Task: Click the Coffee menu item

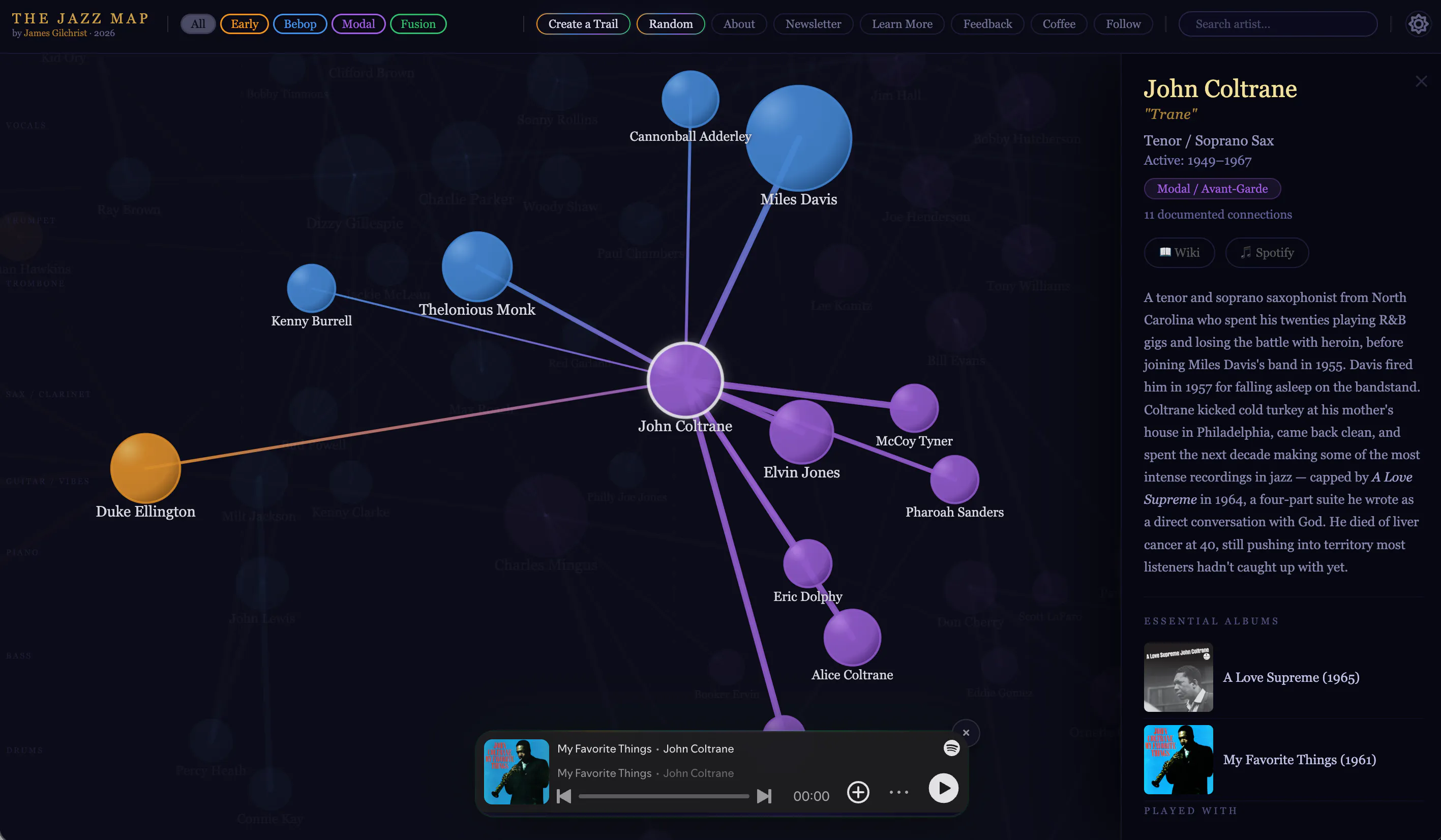Action: pyautogui.click(x=1059, y=24)
